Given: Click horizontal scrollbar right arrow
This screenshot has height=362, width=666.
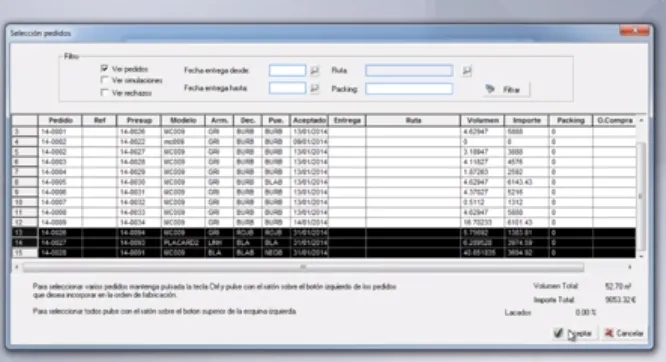Looking at the screenshot, I should [x=630, y=267].
